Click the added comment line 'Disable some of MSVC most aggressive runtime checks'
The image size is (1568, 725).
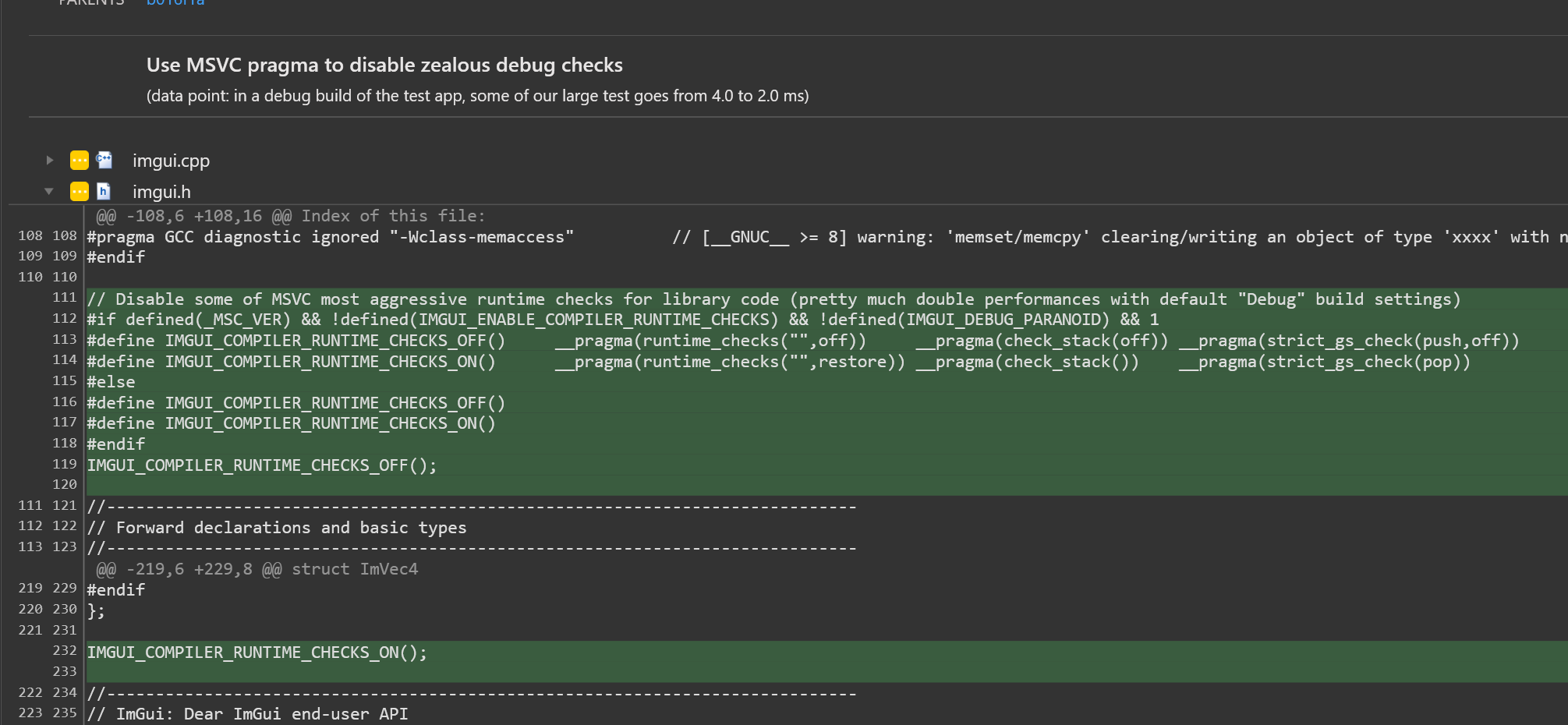tap(773, 299)
